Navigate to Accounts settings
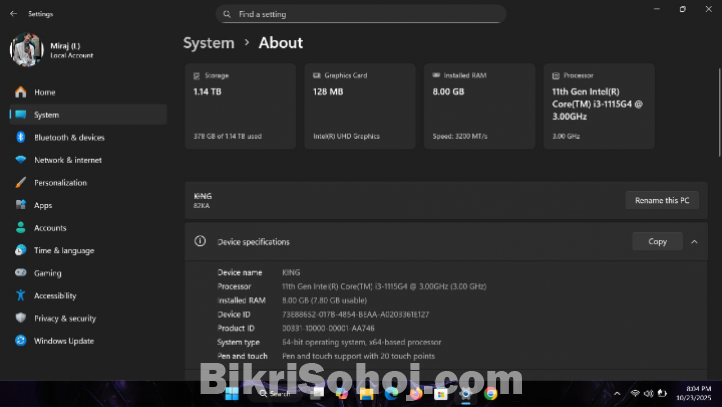This screenshot has width=722, height=407. click(88, 227)
